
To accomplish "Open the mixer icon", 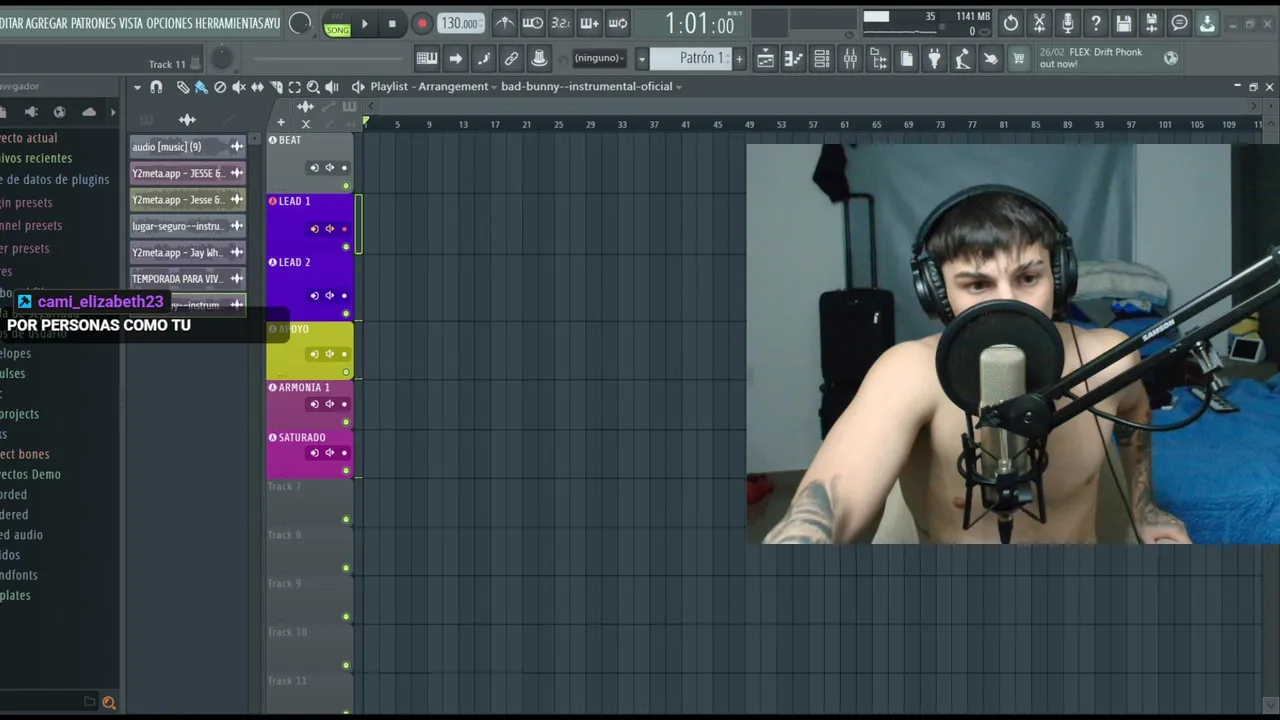I will [x=850, y=59].
